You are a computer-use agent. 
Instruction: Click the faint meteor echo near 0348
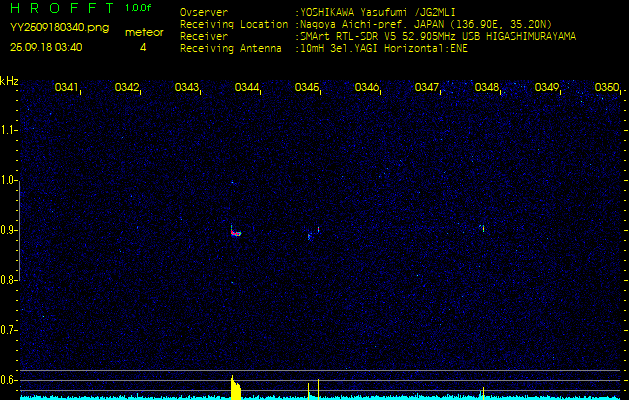(483, 228)
